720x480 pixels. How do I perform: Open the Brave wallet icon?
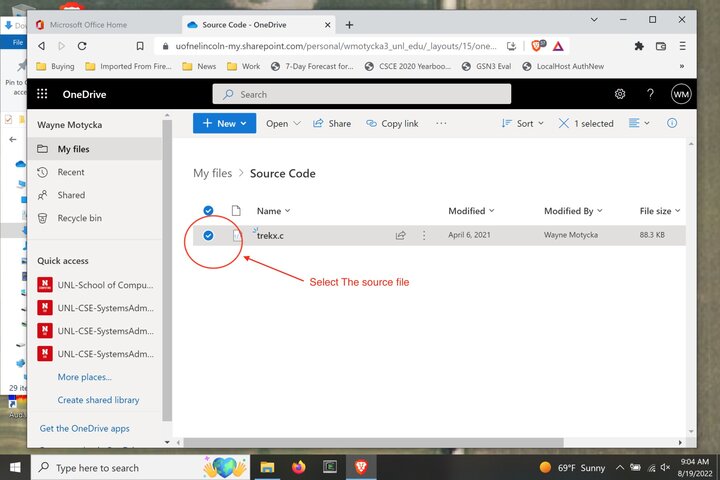tap(661, 46)
